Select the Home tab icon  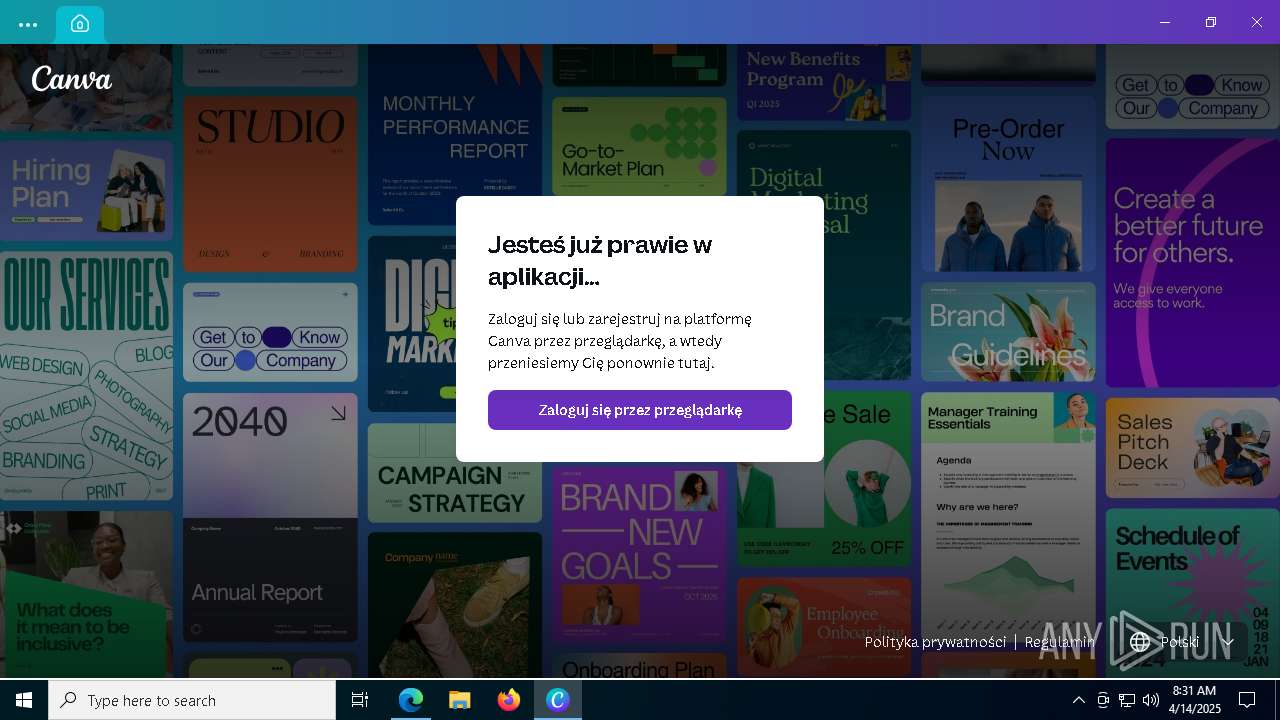(x=80, y=24)
